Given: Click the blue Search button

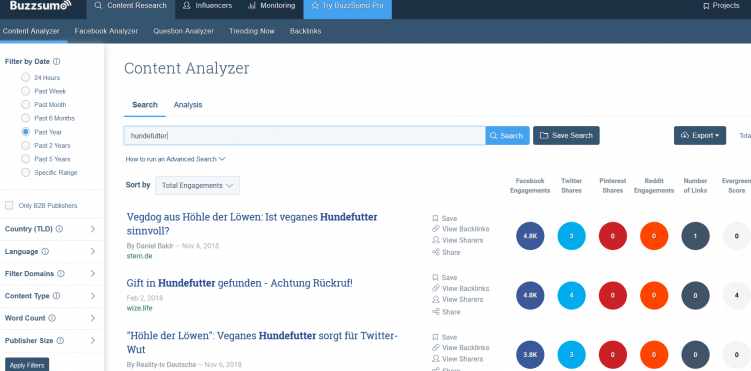Looking at the screenshot, I should 507,135.
